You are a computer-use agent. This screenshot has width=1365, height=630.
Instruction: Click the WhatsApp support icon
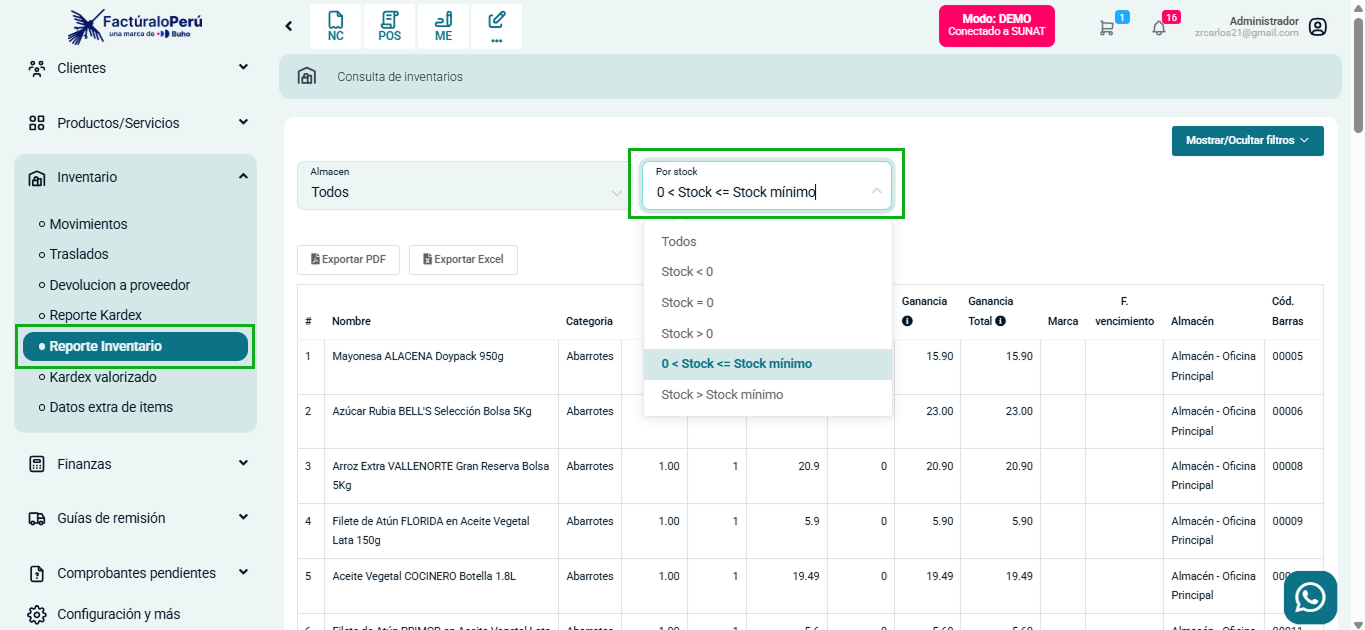pyautogui.click(x=1310, y=597)
